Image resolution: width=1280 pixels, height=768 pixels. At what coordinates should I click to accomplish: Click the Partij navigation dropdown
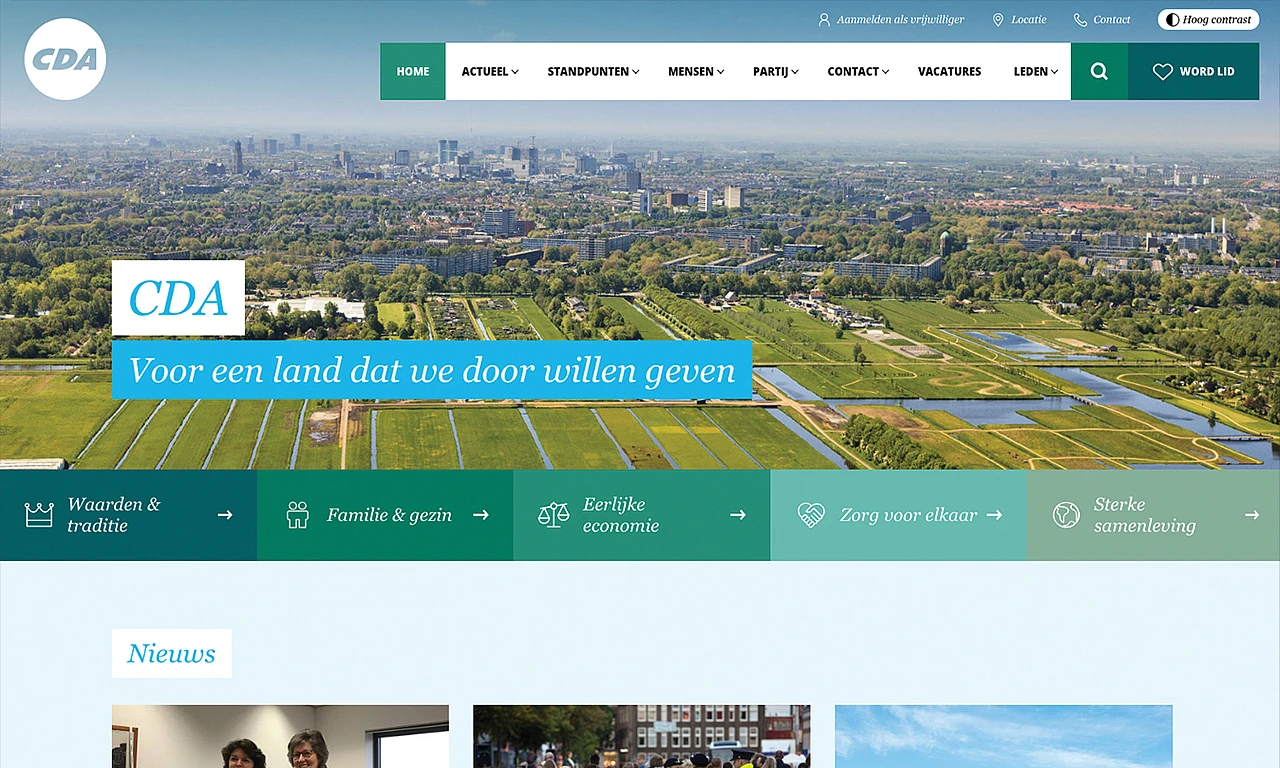point(775,72)
